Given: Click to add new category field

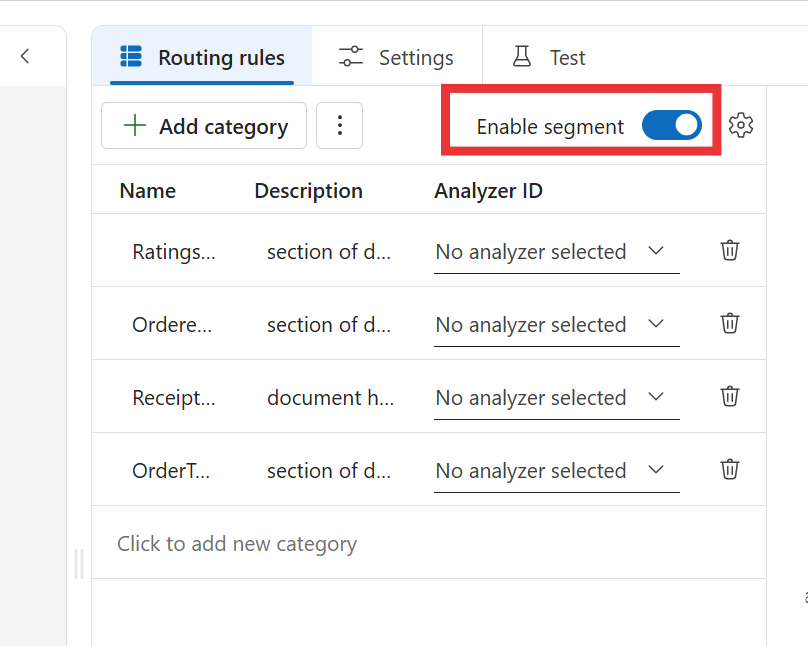Looking at the screenshot, I should click(429, 543).
